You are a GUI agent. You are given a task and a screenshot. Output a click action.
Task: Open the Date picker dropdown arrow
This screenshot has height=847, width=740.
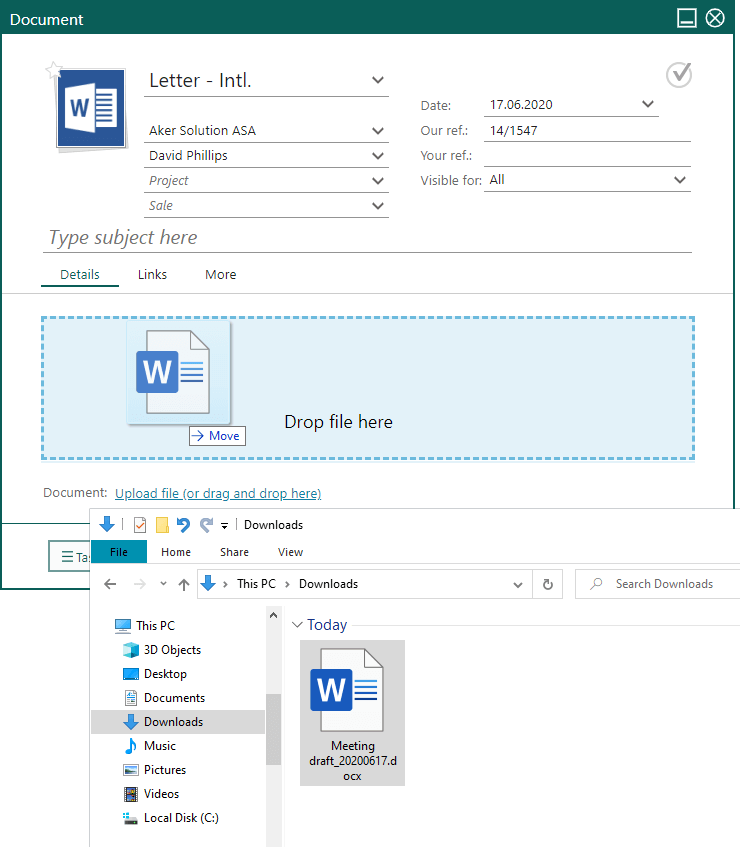(648, 104)
